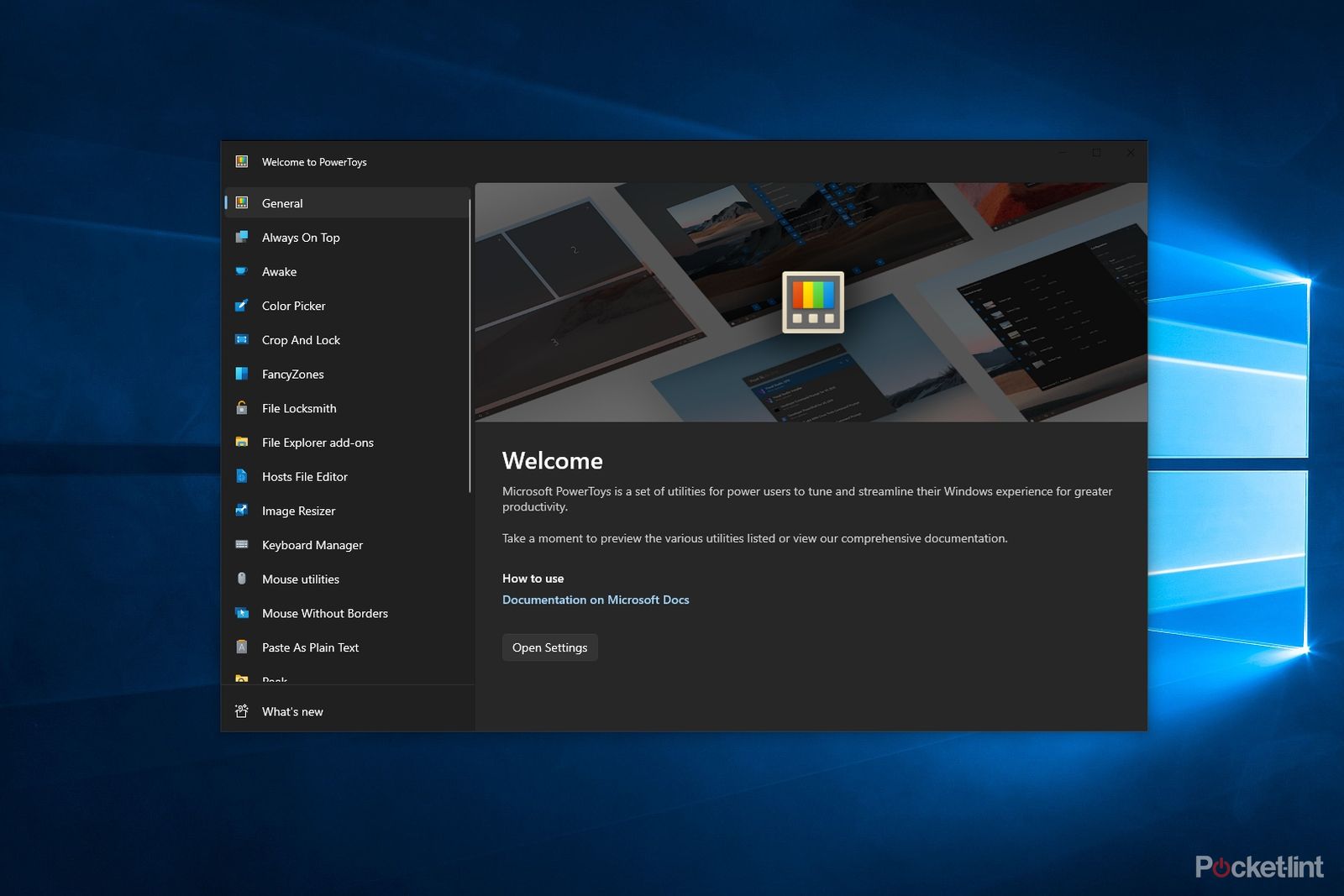The width and height of the screenshot is (1344, 896).
Task: Click the Mouse utilities mouse icon
Action: tap(242, 579)
